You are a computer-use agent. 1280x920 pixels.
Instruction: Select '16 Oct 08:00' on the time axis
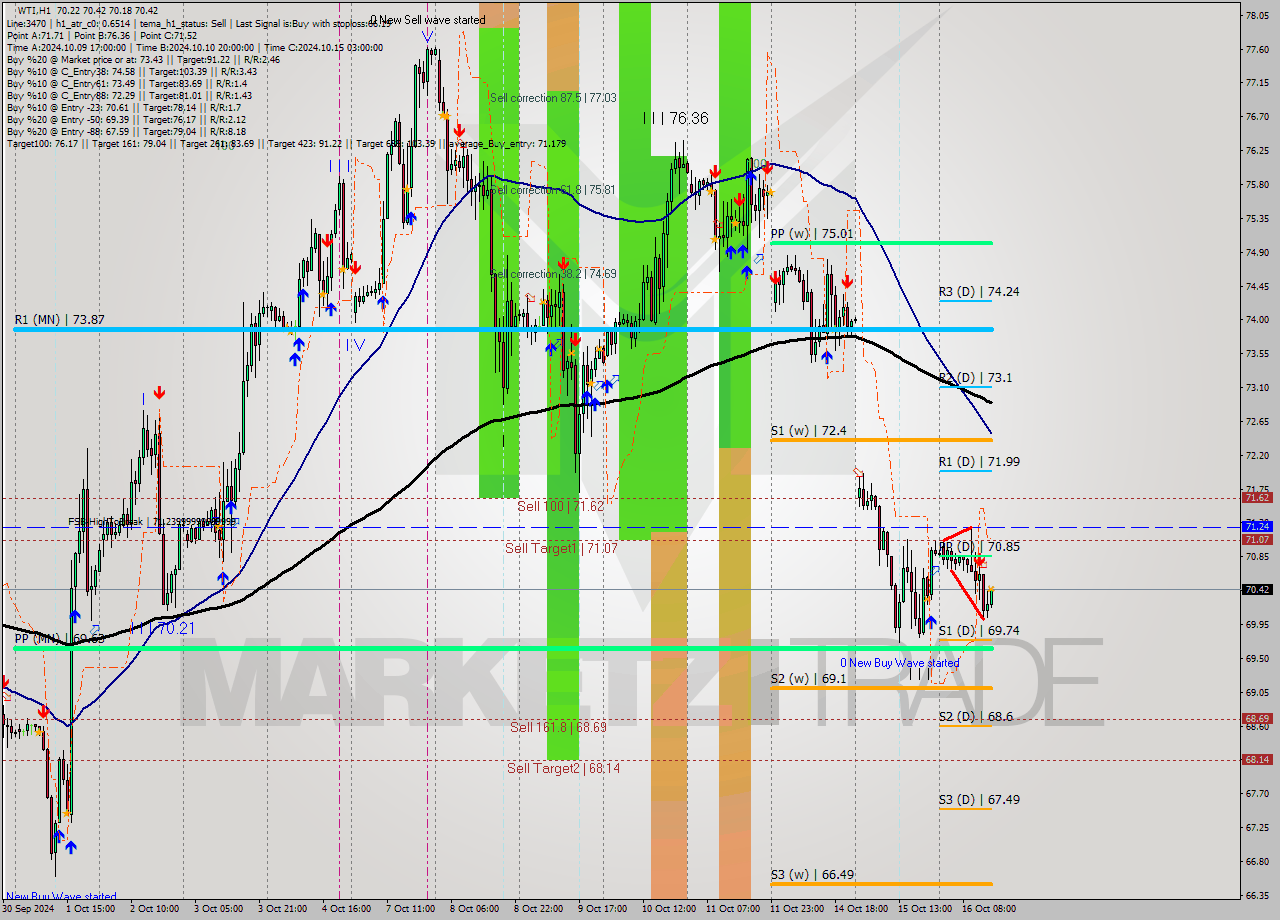point(989,909)
